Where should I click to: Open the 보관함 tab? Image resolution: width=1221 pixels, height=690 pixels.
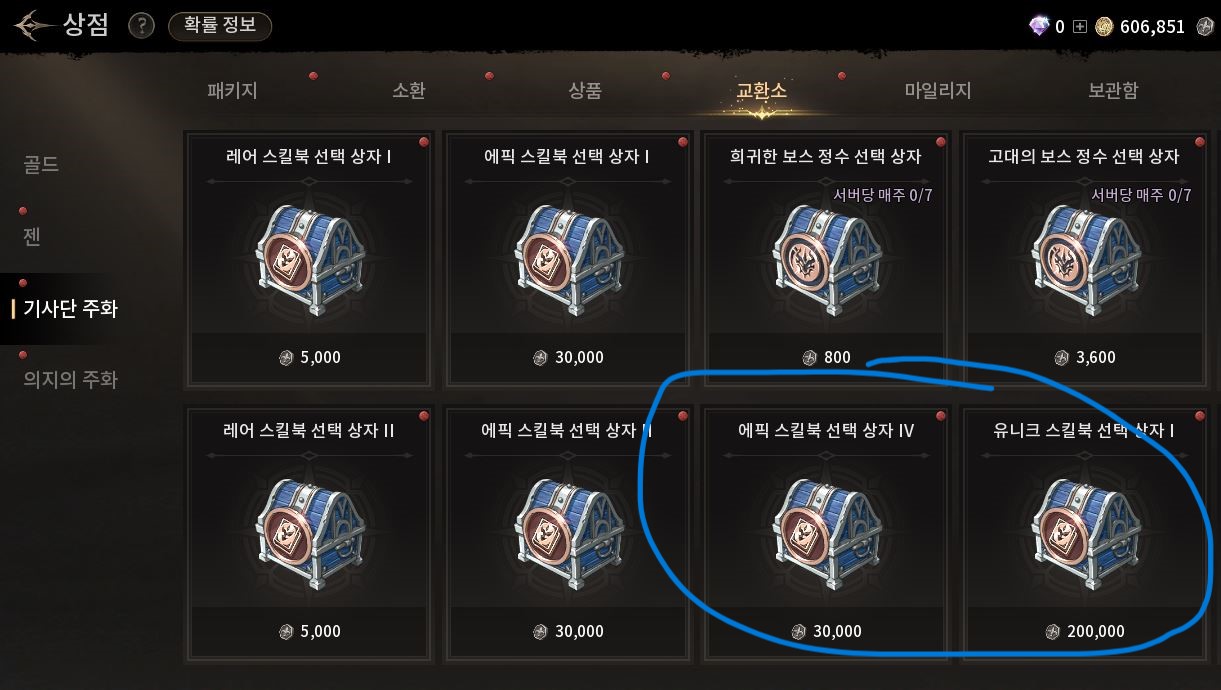pyautogui.click(x=1113, y=90)
